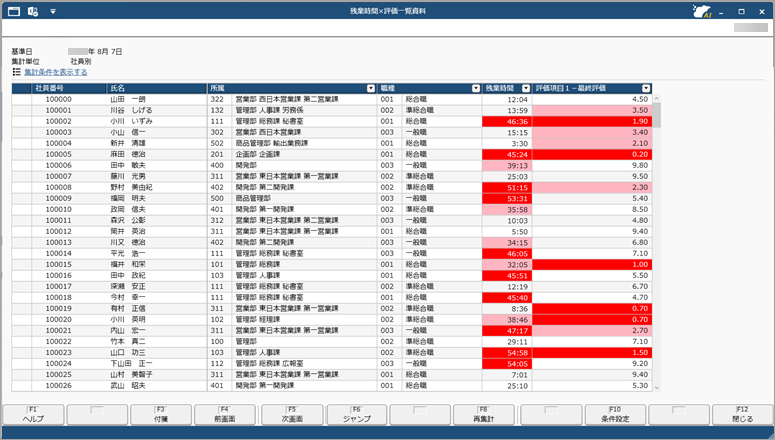Click the red overtime cell 54:58
Screen dimensions: 775x440
pos(507,352)
